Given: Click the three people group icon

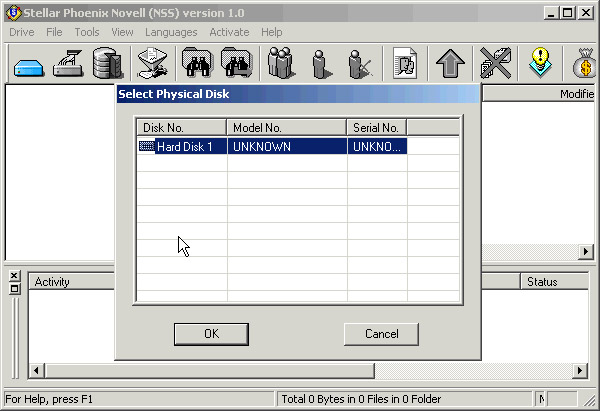Looking at the screenshot, I should pyautogui.click(x=280, y=64).
